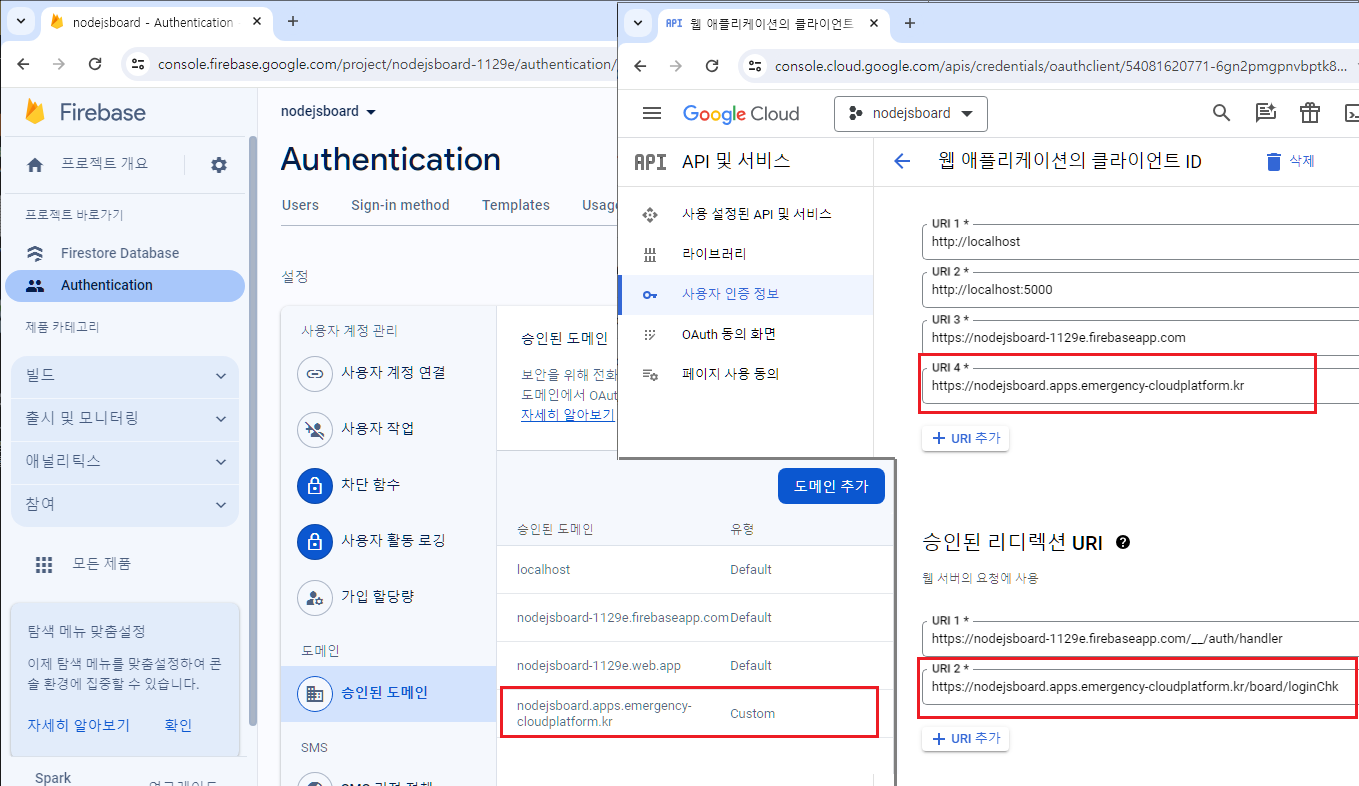Focus redirect URI 2 loginChk field
The width and height of the screenshot is (1359, 786).
coord(1140,687)
